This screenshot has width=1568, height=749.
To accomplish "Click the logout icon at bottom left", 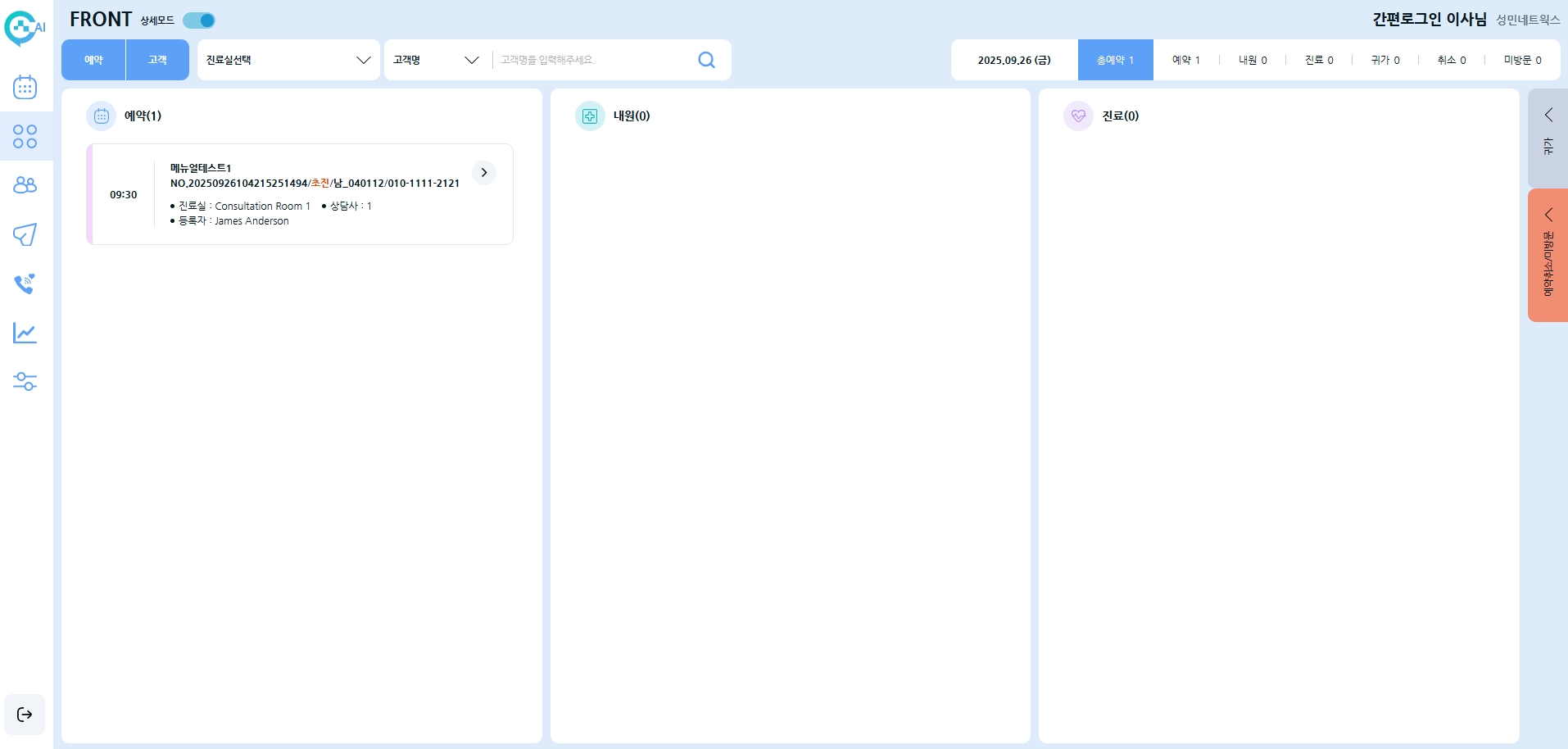I will click(25, 715).
